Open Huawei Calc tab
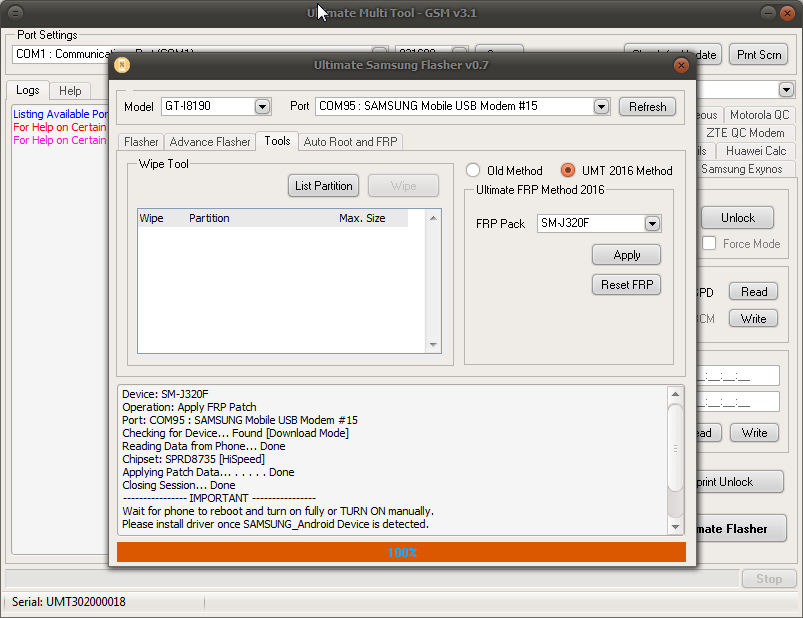The height and width of the screenshot is (618, 803). point(756,151)
